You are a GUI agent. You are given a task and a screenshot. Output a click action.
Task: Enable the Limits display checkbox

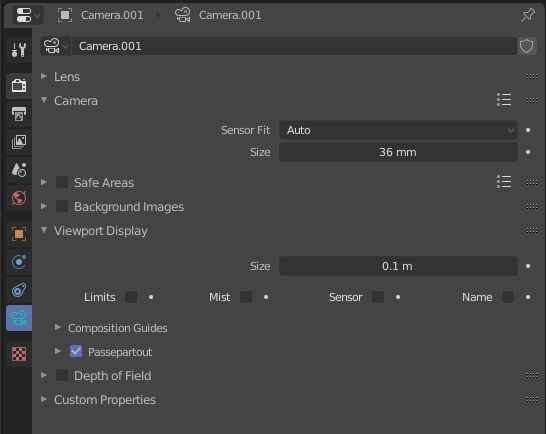[131, 297]
